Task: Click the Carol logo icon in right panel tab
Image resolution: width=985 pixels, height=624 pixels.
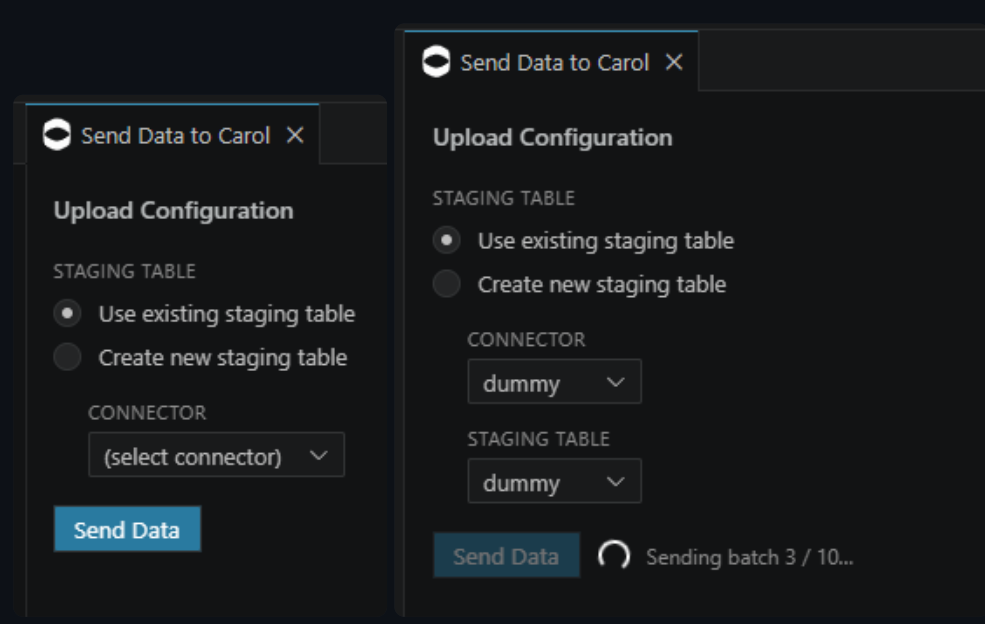Action: pos(436,62)
